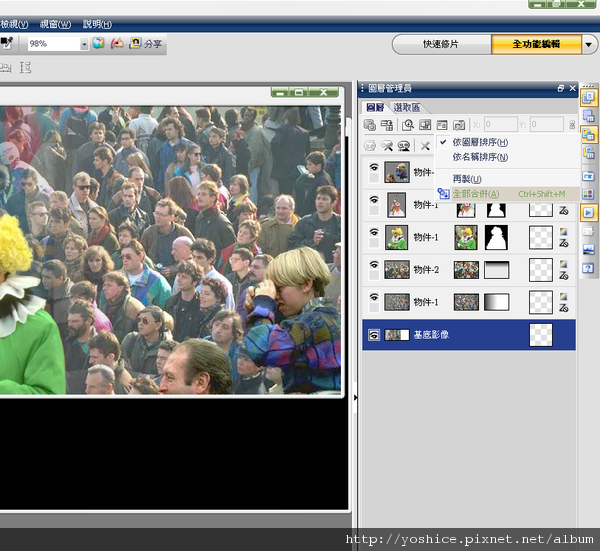Viewport: 600px width, 551px height.
Task: Click the X position input field
Action: pos(501,124)
